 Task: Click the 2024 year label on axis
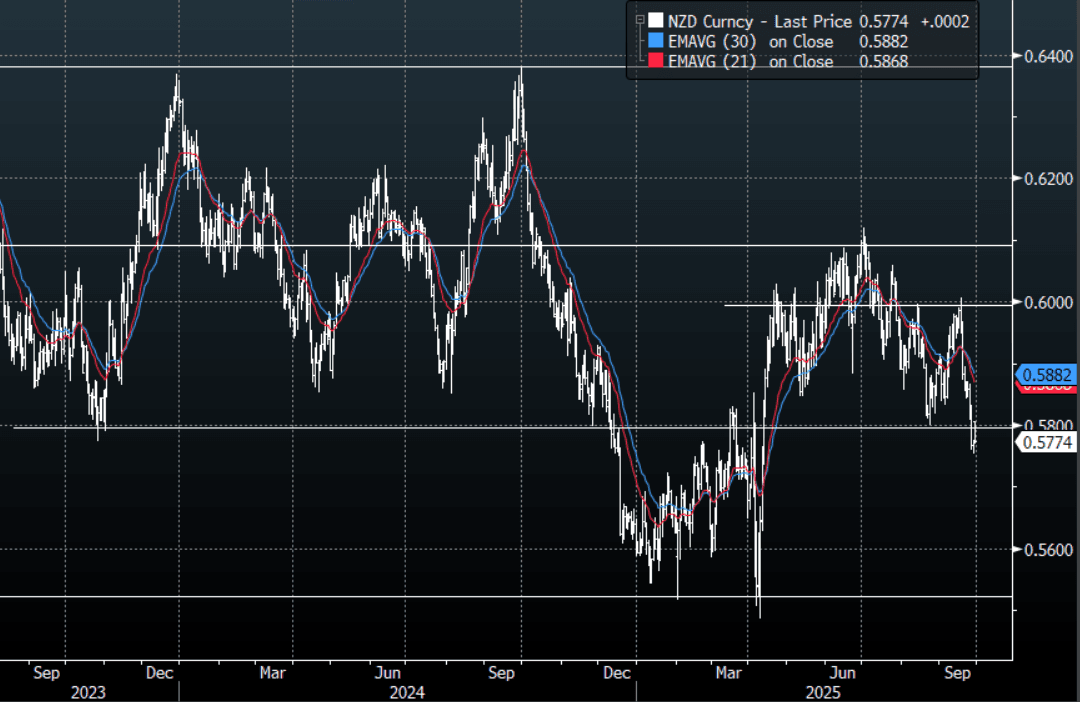tap(407, 692)
